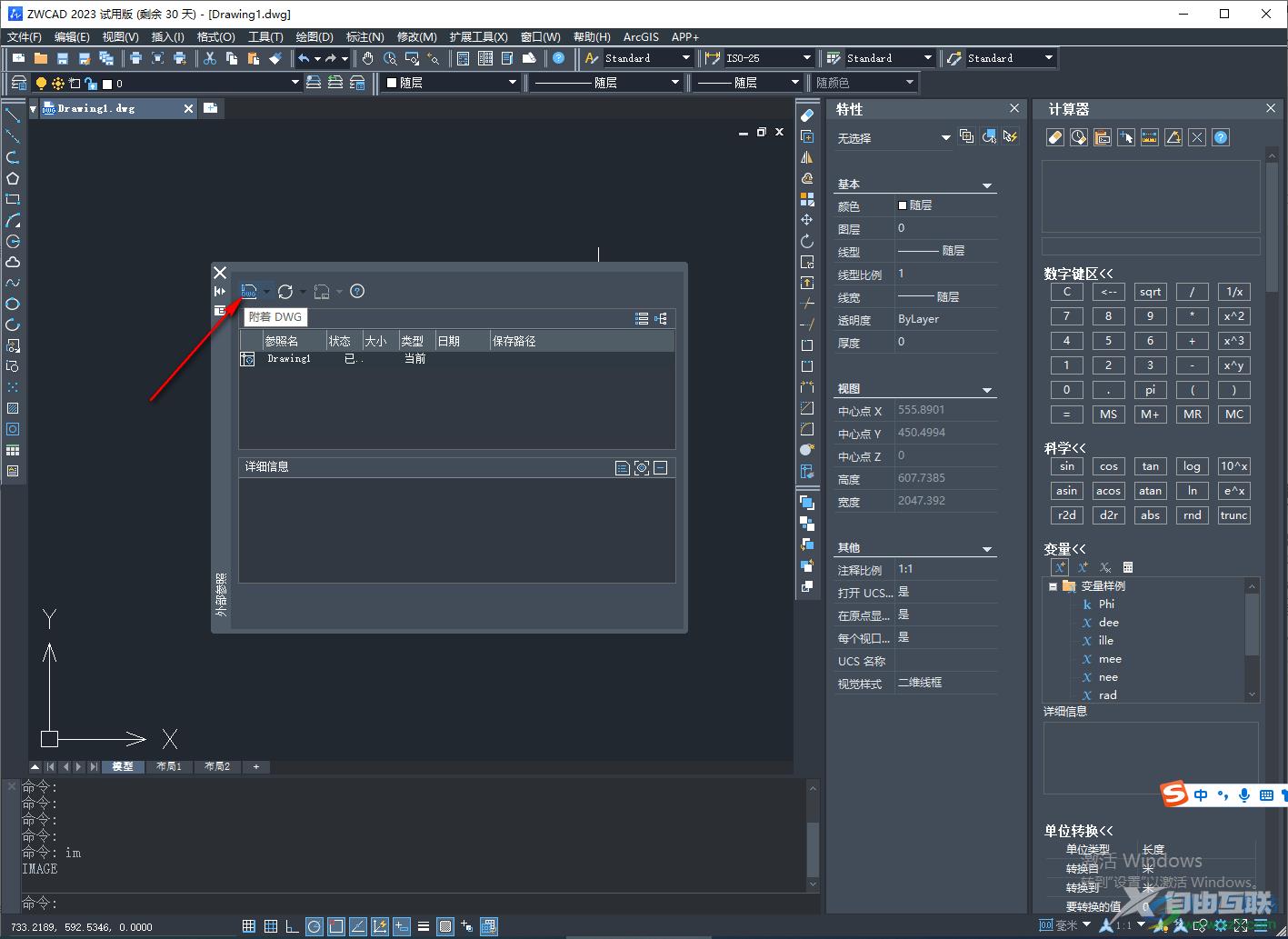Click the cos function button
Screen dimensions: 1288x939
click(x=1108, y=466)
